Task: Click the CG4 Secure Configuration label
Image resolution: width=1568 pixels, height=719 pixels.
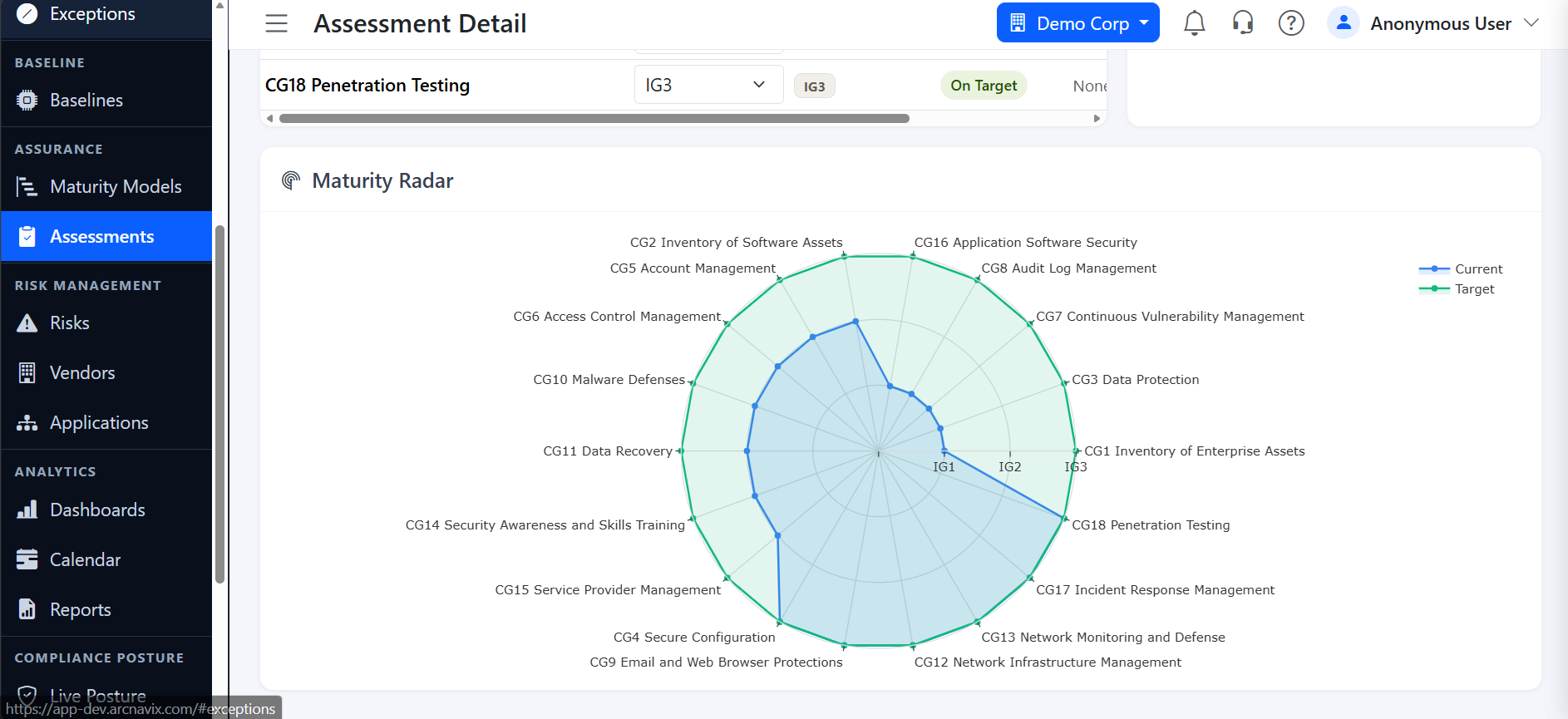Action: point(694,638)
